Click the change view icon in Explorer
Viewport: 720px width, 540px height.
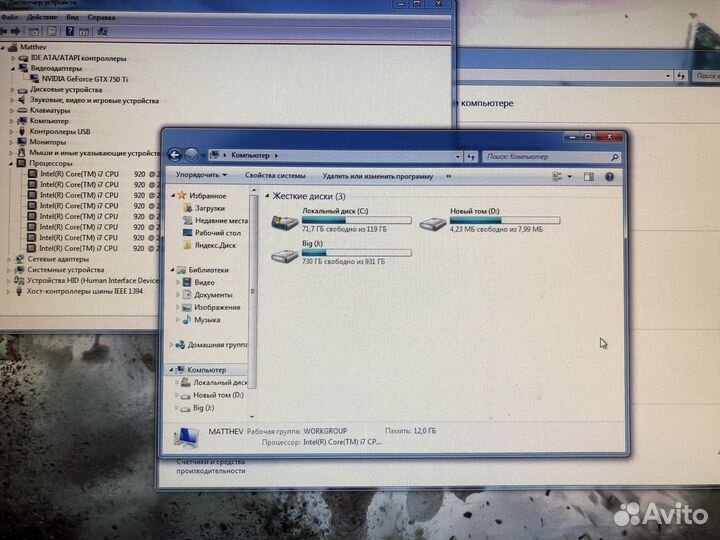click(557, 176)
